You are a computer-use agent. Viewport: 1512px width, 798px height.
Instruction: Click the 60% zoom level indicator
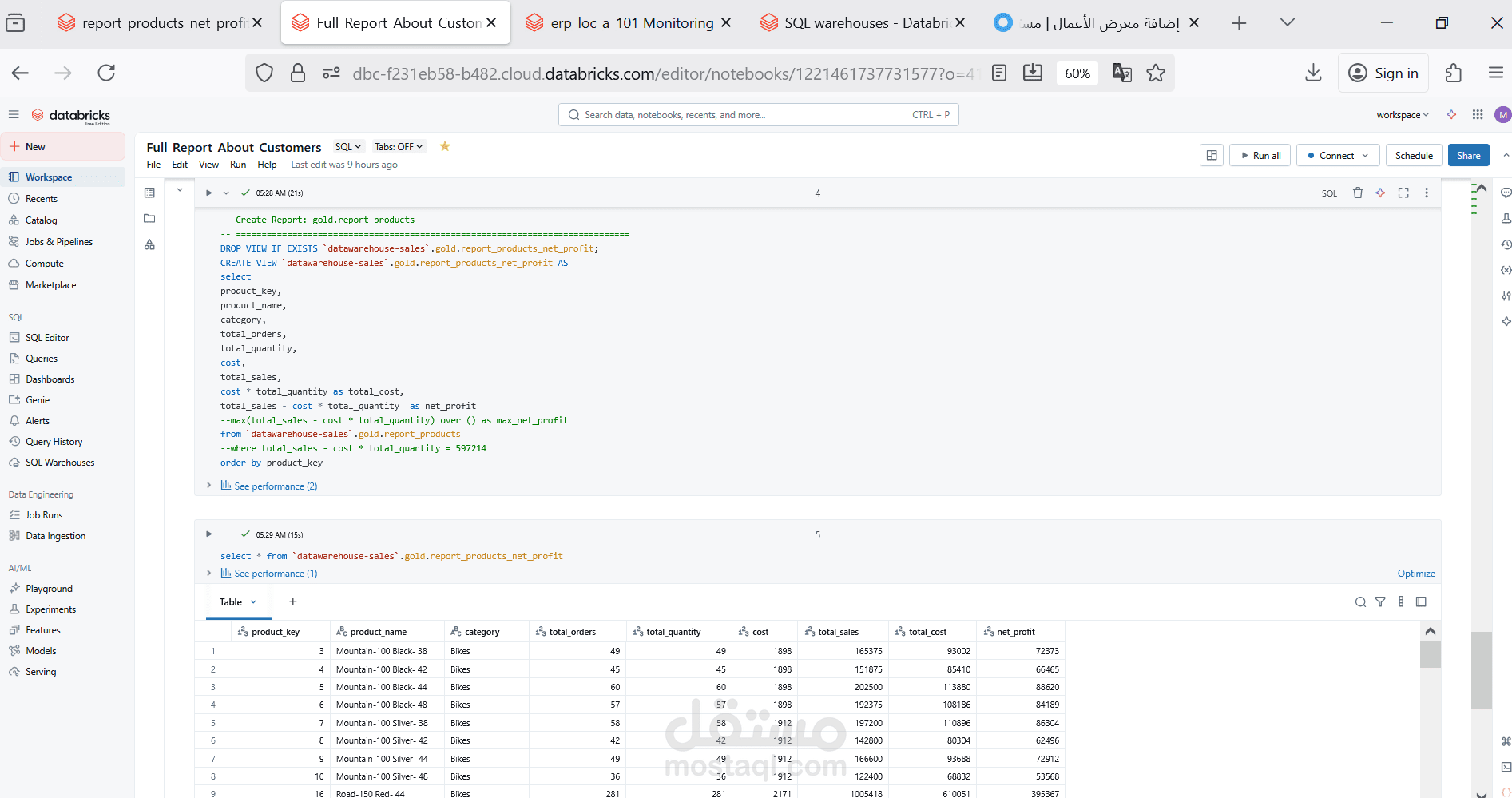(1077, 73)
